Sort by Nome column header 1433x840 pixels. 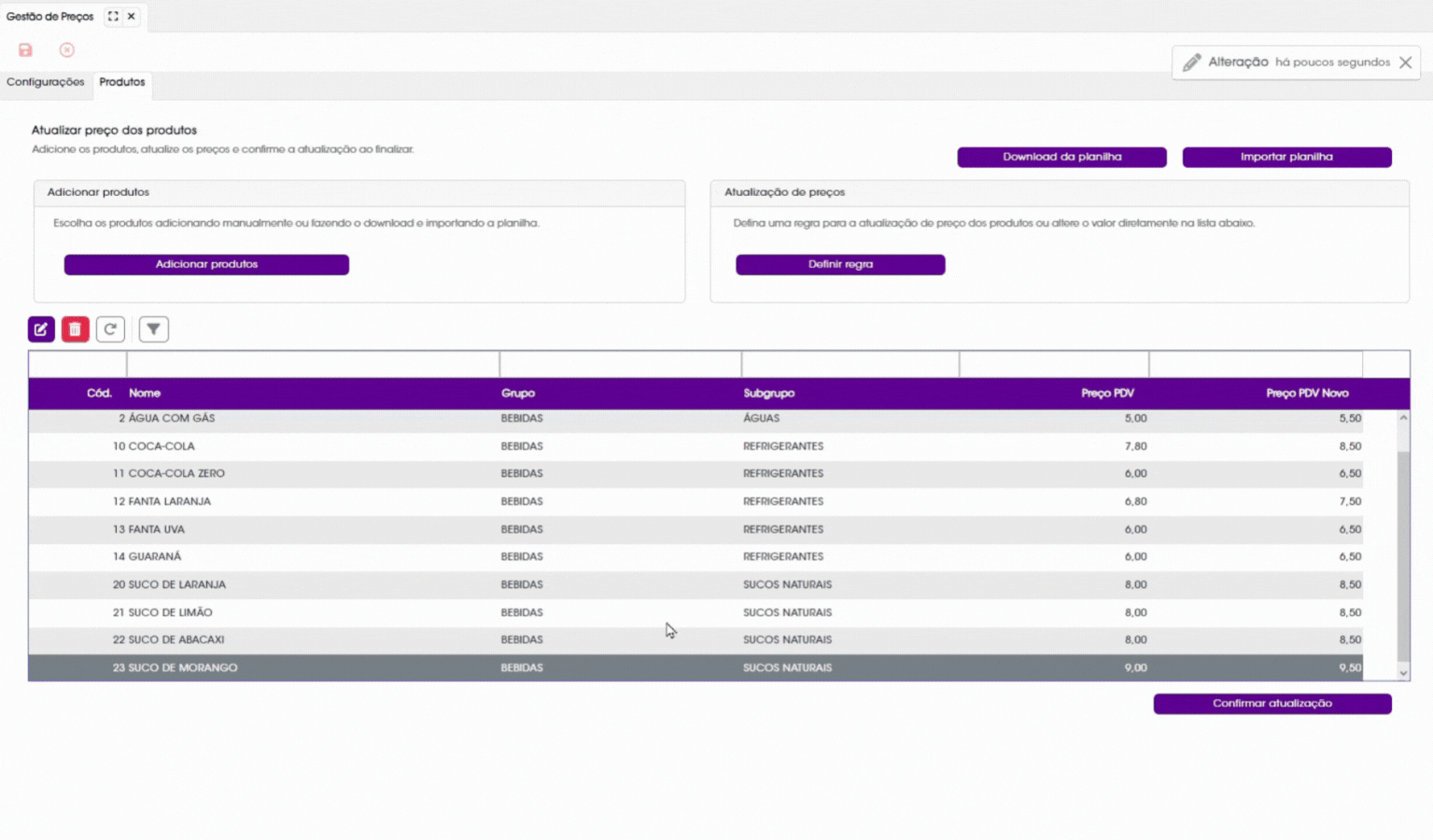tap(145, 394)
